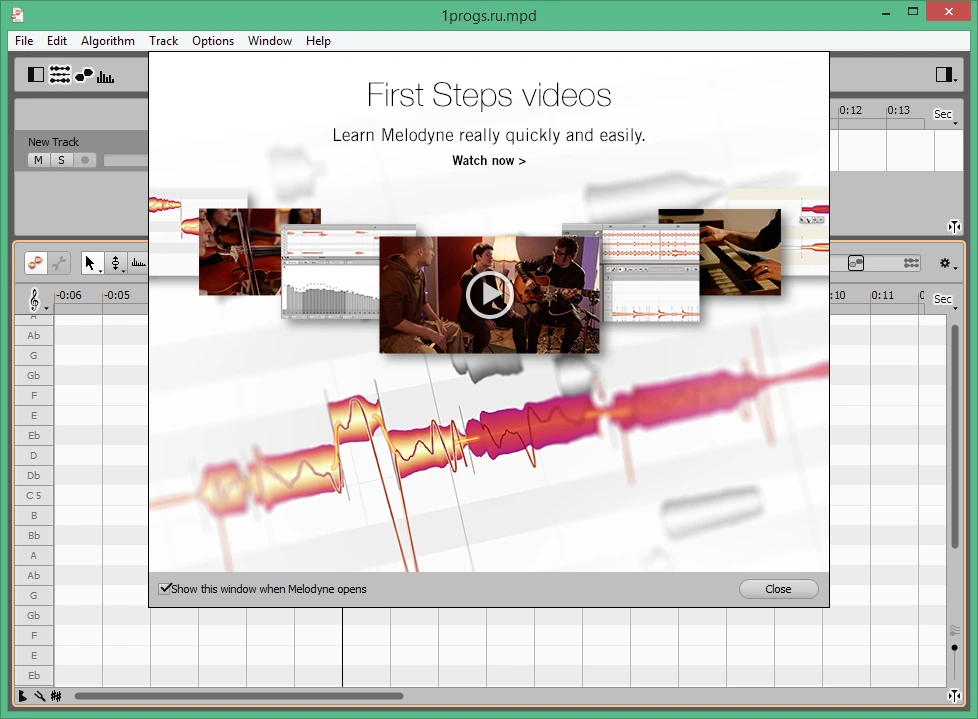Click the wrench icon at bottom left
Viewport: 978px width, 719px height.
click(39, 696)
